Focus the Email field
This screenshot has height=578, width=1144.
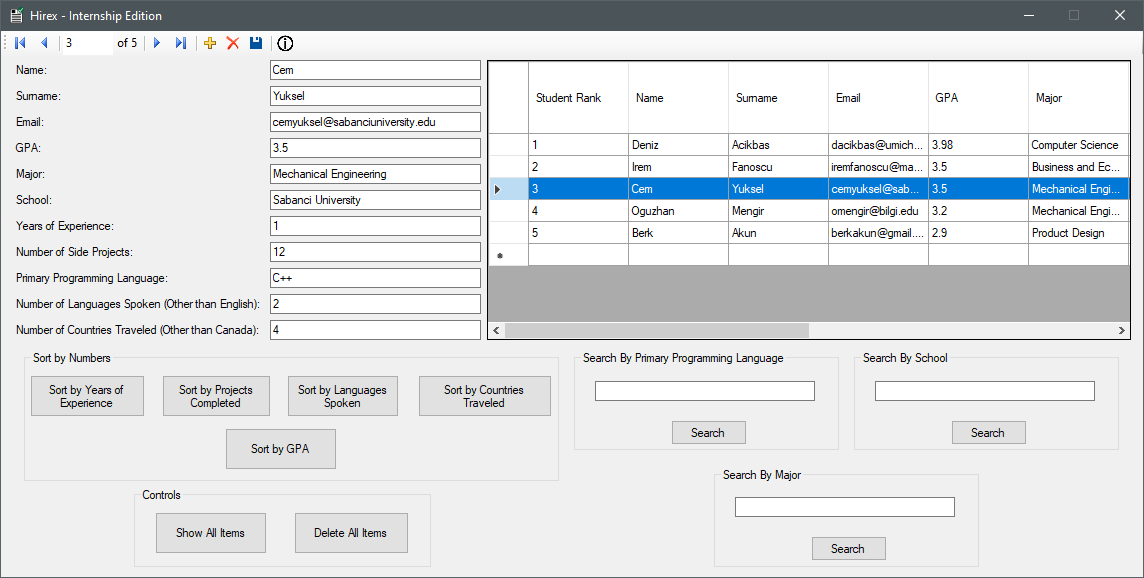tap(375, 122)
